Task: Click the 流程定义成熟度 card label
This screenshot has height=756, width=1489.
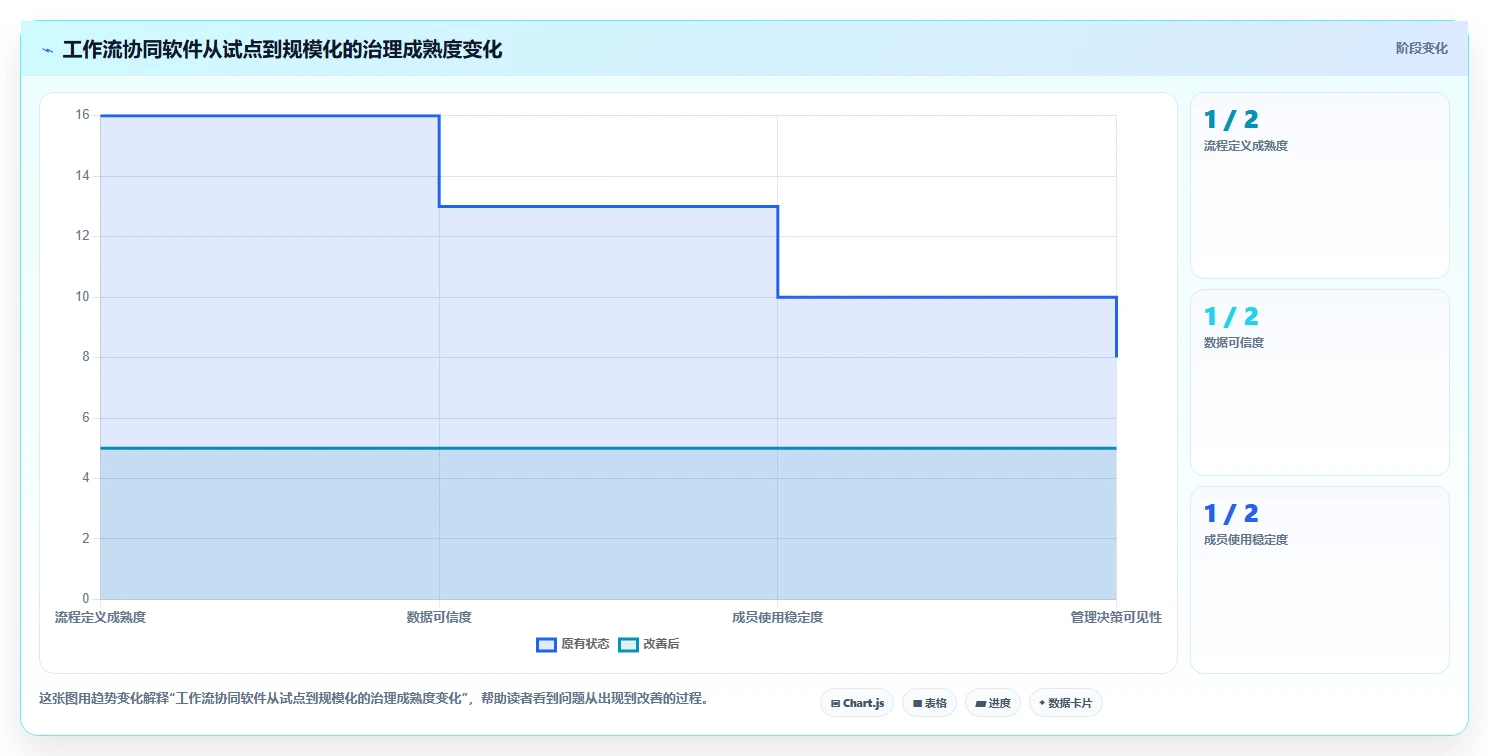Action: [x=1246, y=146]
